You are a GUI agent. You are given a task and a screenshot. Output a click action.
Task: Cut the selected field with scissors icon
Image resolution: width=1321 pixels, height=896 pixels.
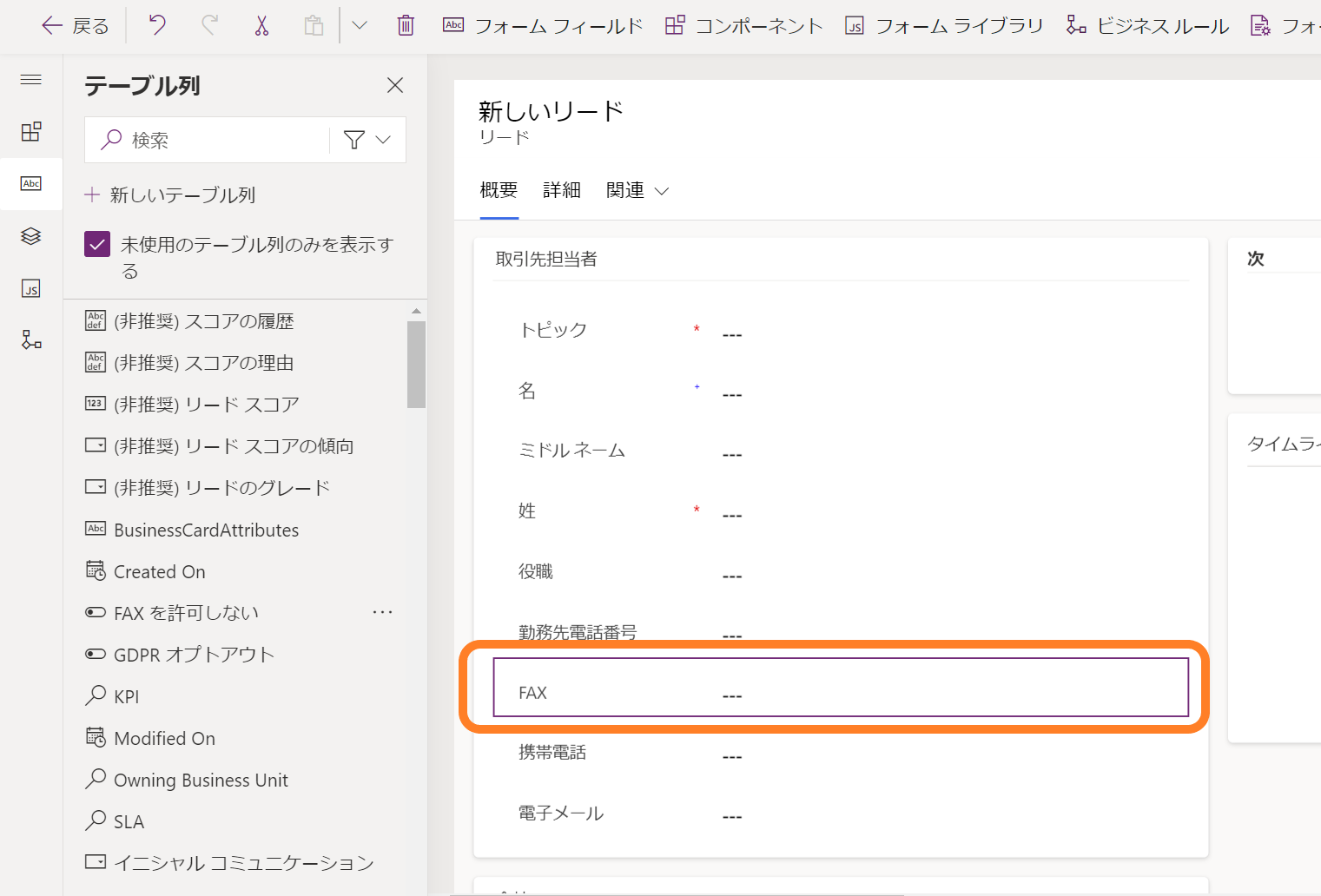click(x=261, y=26)
